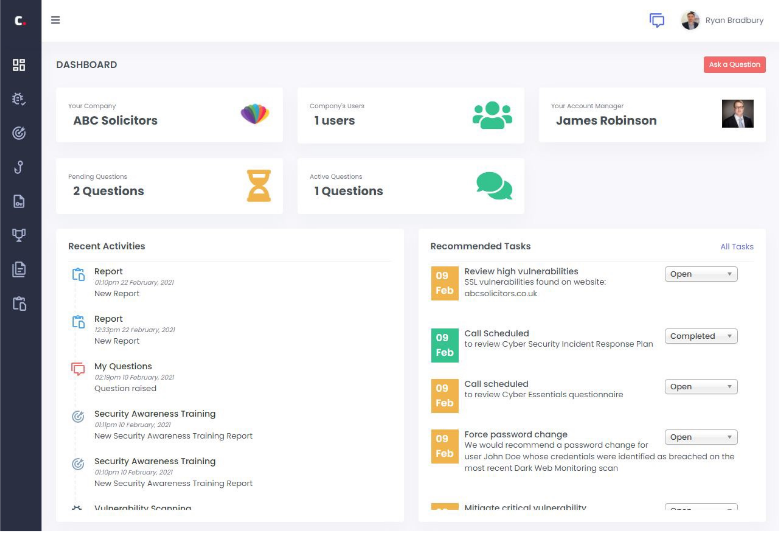The image size is (781, 533).
Task: Click the Recommended Tasks heading
Action: (x=480, y=246)
